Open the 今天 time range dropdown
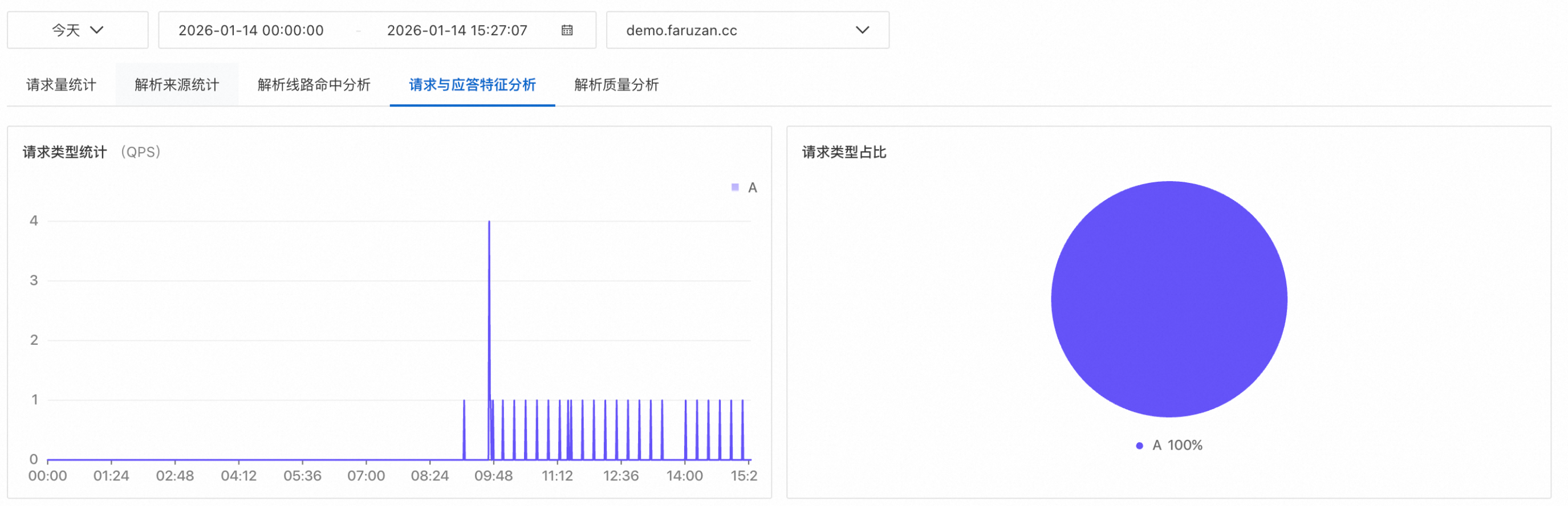This screenshot has height=506, width=1568. click(78, 30)
